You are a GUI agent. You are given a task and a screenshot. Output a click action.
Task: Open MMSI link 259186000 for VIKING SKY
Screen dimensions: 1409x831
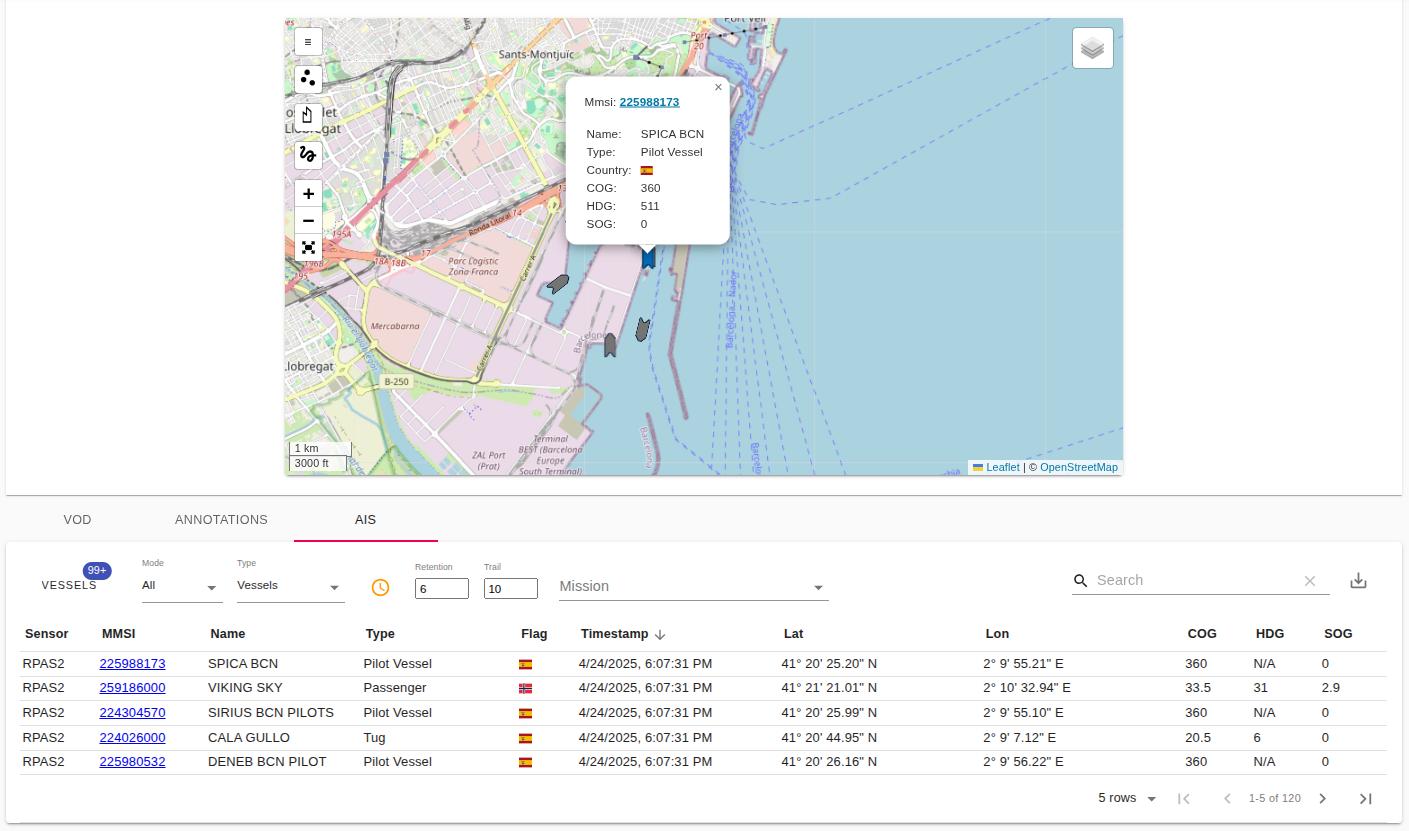(x=132, y=688)
